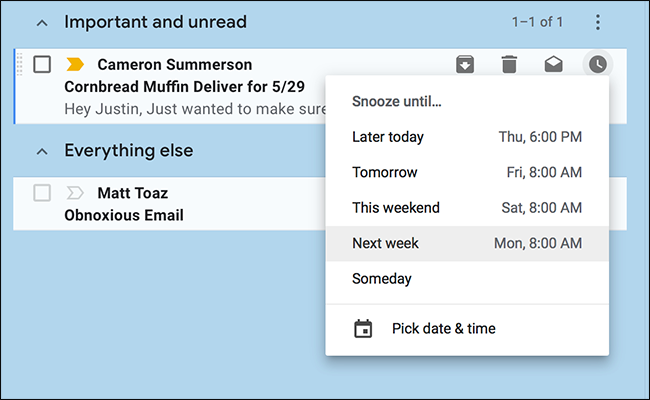Click the archive icon on Cameron's email
The image size is (650, 400).
(x=465, y=64)
